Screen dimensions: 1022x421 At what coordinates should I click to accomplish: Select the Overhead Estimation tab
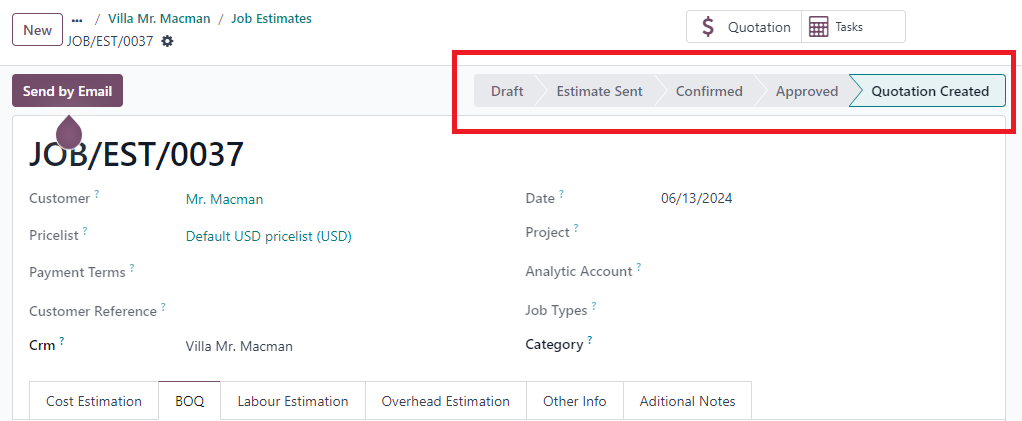tap(446, 401)
